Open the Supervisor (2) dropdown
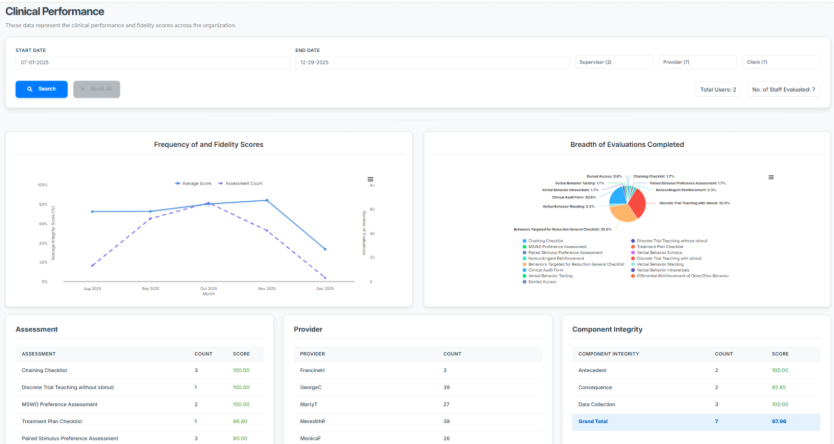 point(614,62)
